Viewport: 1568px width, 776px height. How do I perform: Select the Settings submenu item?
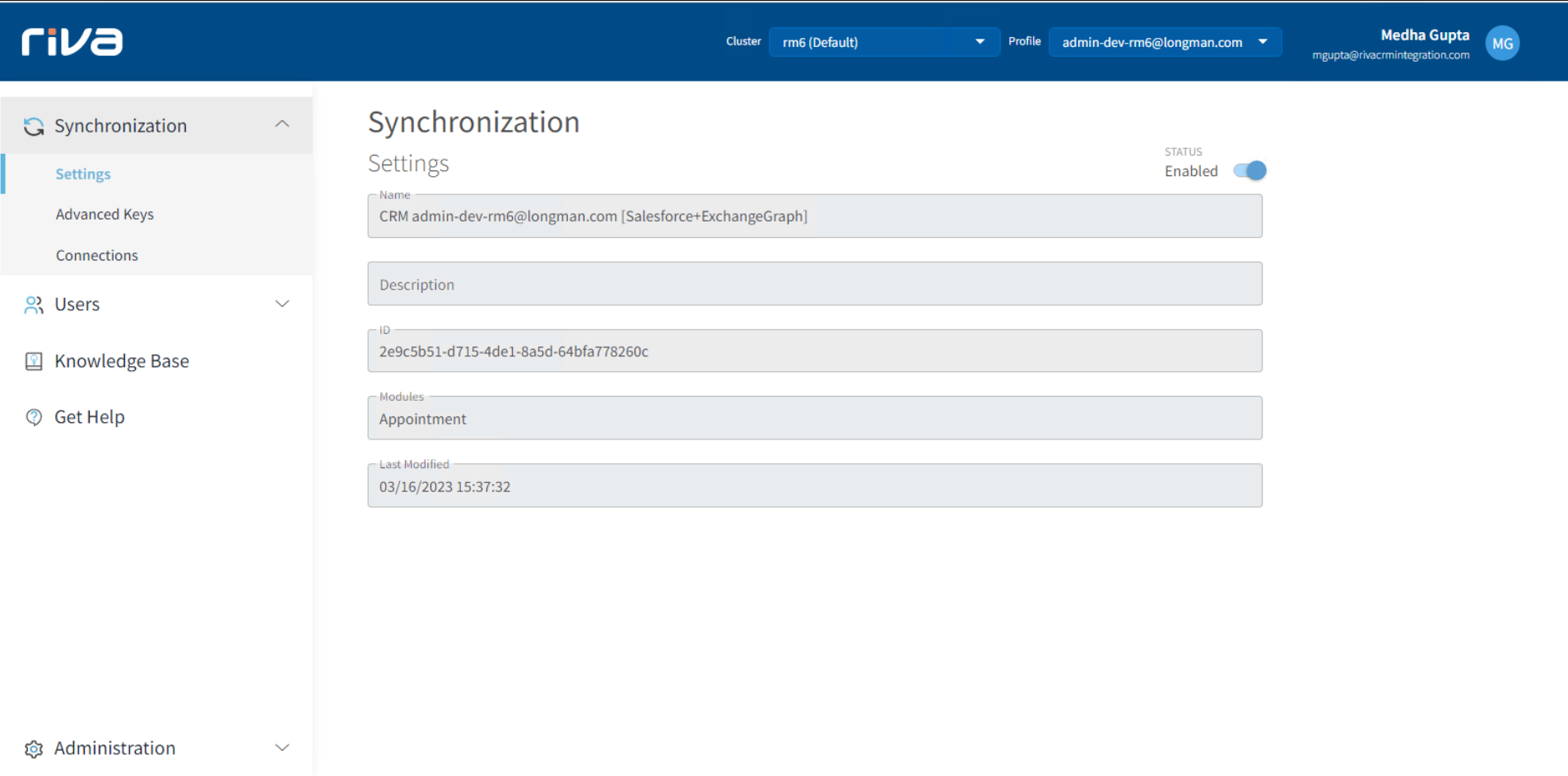tap(83, 174)
